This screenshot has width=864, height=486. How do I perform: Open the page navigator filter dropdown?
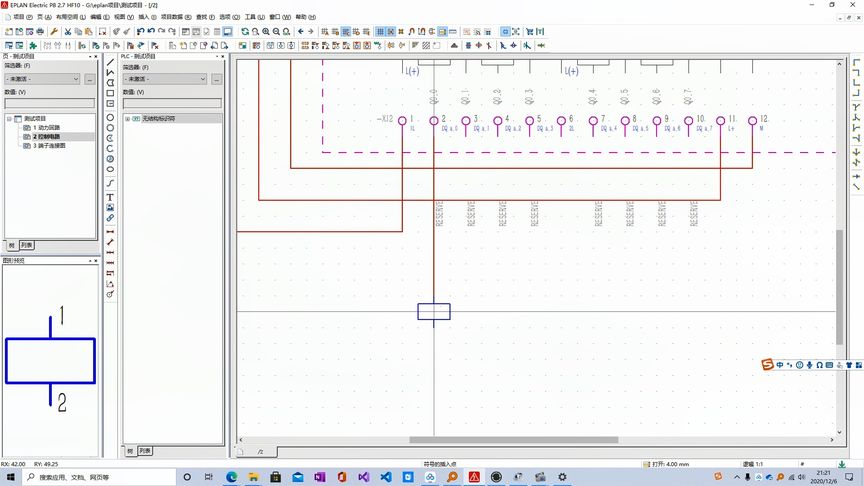click(42, 79)
